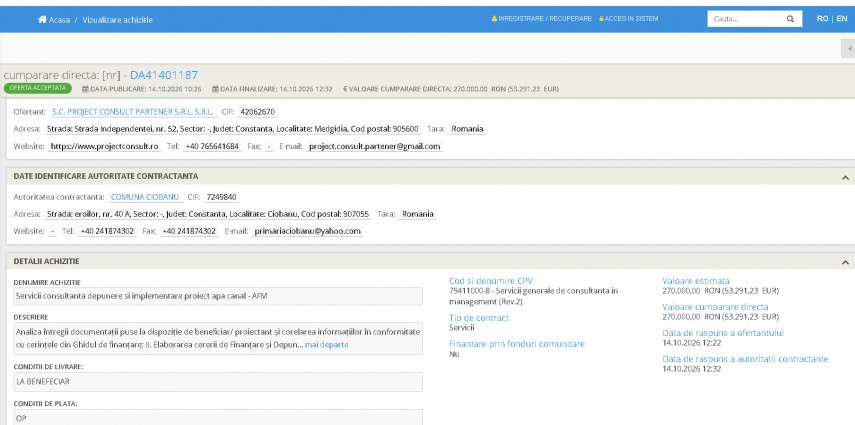This screenshot has width=855, height=425.
Task: Focus the Cauta search field
Action: point(746,19)
